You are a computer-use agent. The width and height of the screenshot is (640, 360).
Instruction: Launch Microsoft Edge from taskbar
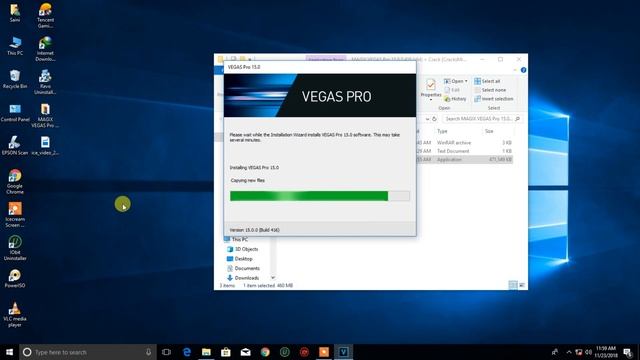187,352
